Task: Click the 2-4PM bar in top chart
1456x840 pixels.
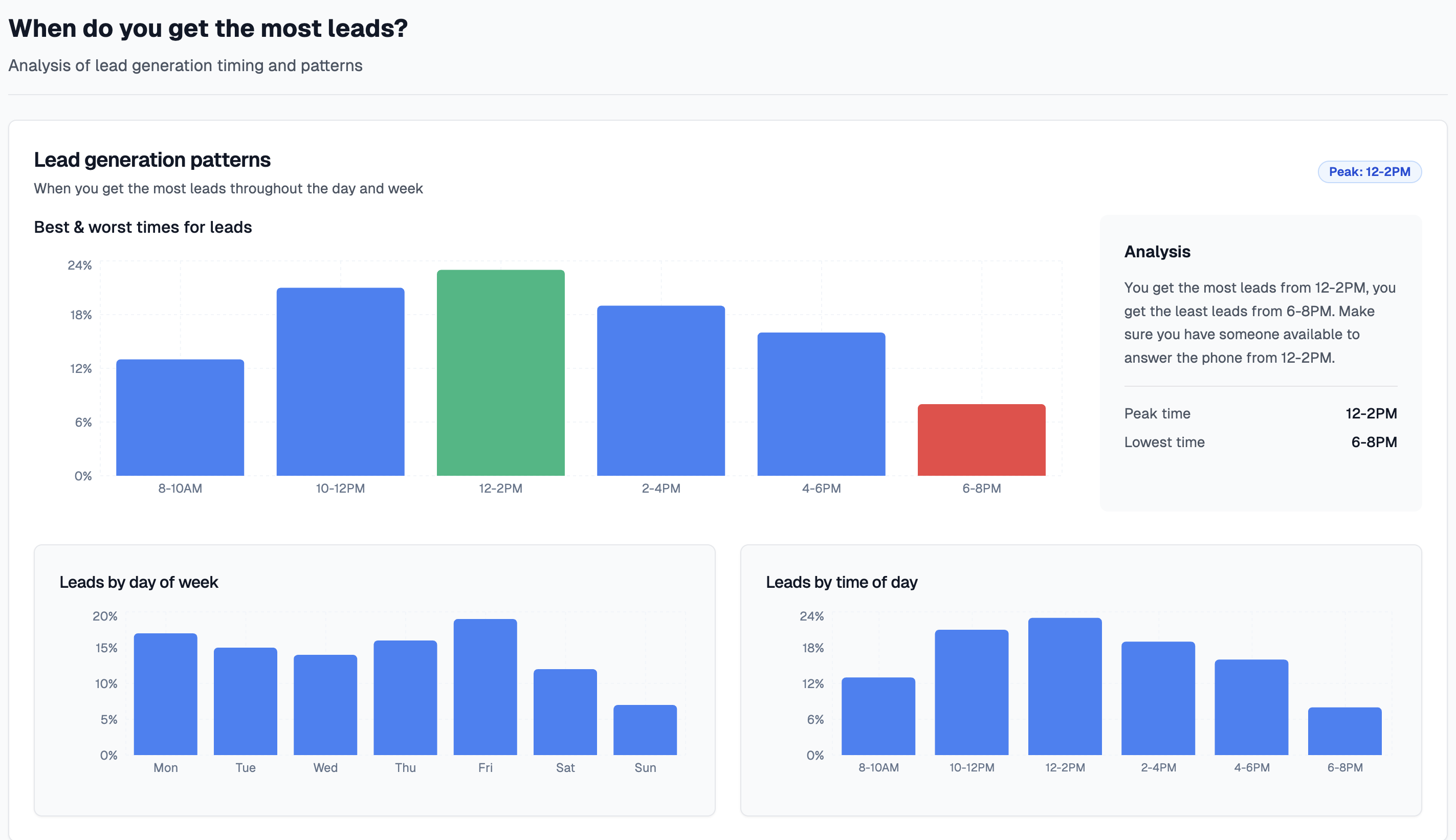Action: pos(660,389)
